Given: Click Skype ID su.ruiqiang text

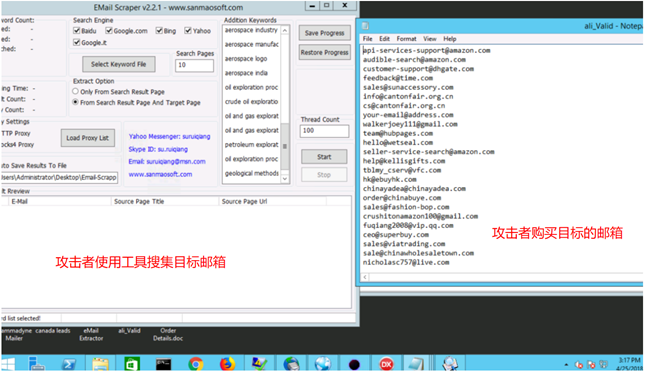Looking at the screenshot, I should tap(158, 149).
